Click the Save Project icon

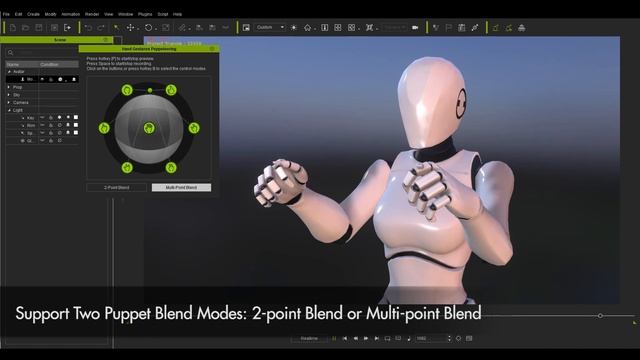(x=39, y=28)
